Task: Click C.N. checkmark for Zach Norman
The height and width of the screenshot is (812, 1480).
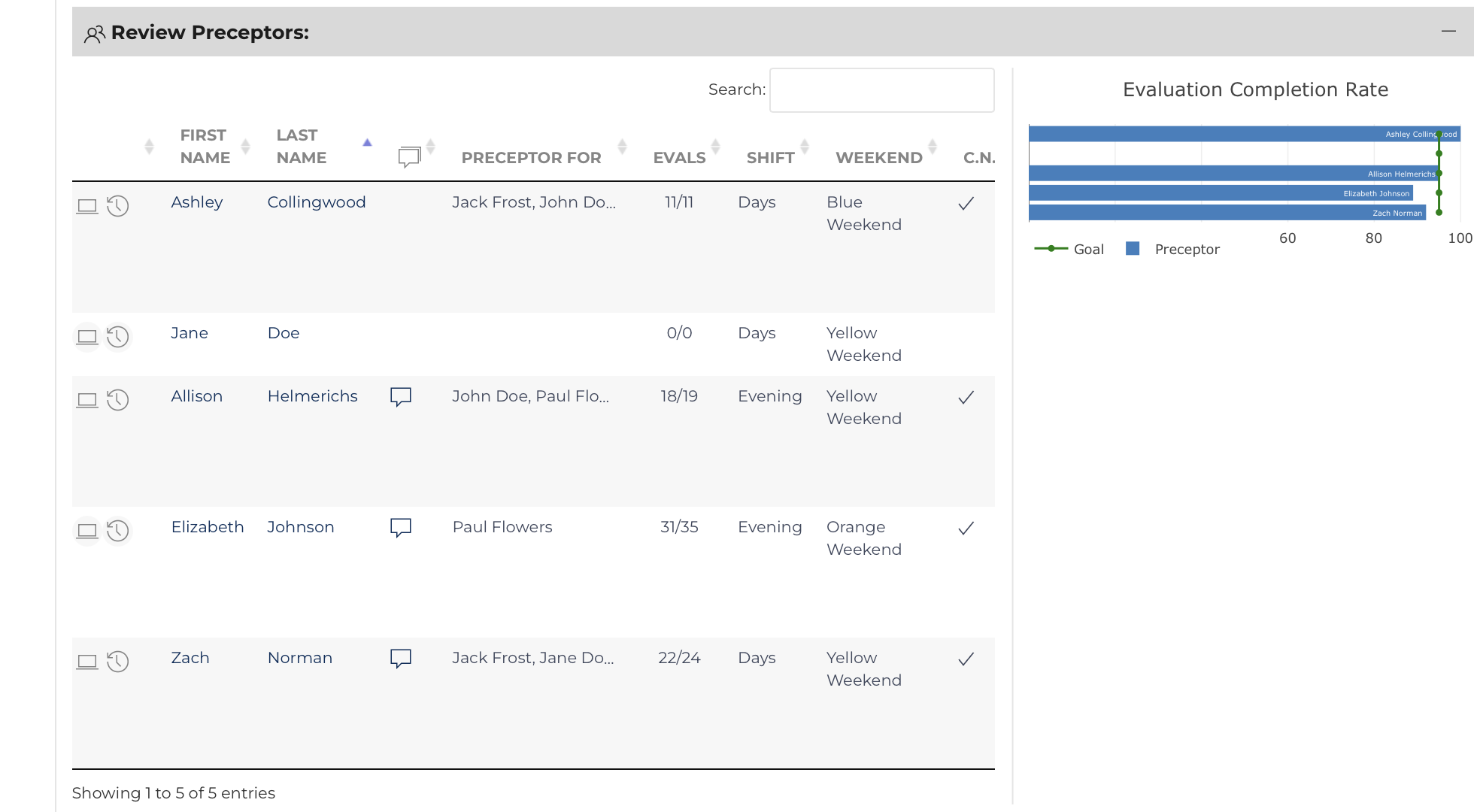Action: tap(966, 659)
